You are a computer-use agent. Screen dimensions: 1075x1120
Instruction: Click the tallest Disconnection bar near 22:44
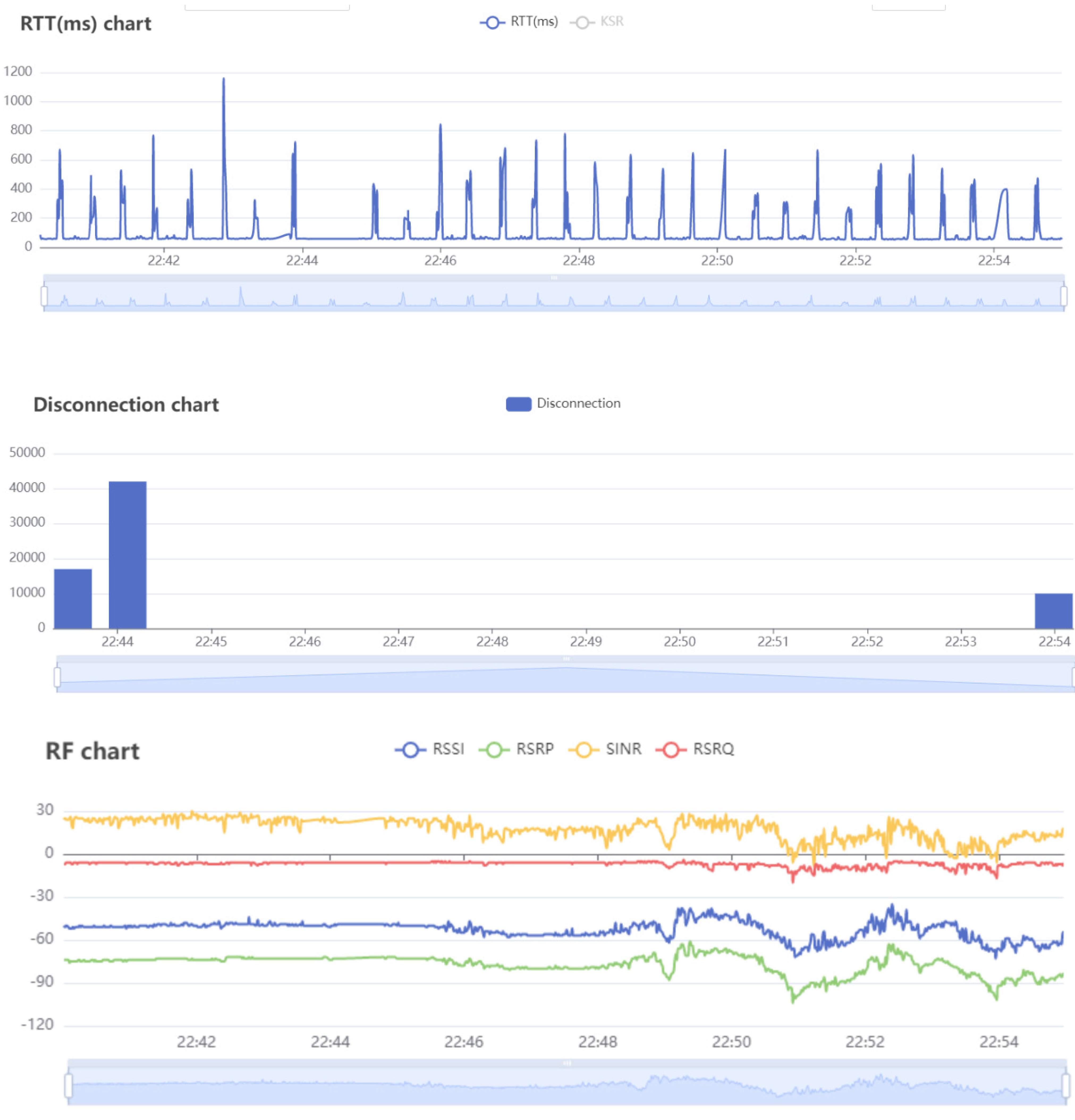pos(128,554)
